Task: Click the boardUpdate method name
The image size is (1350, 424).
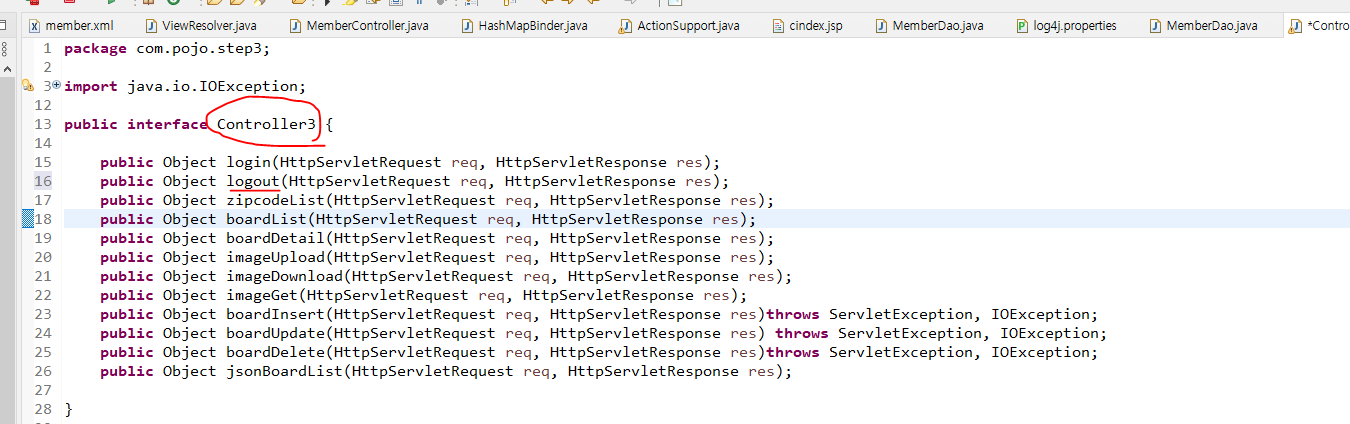Action: [276, 333]
